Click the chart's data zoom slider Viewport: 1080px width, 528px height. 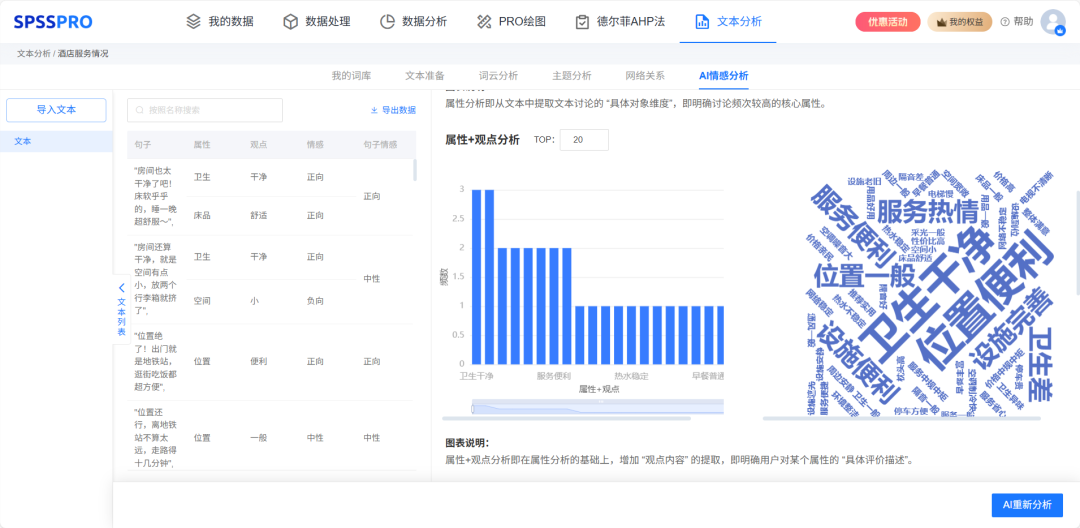[596, 406]
